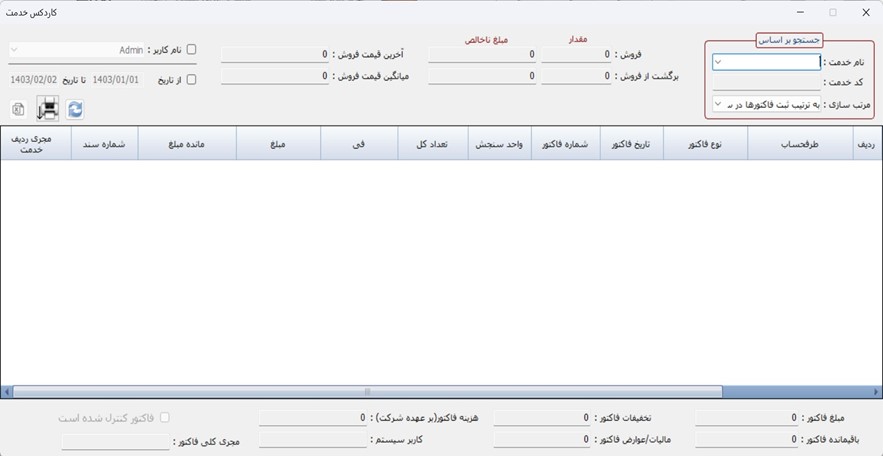The width and height of the screenshot is (883, 456).
Task: Click the refresh icon
Action: pos(75,110)
